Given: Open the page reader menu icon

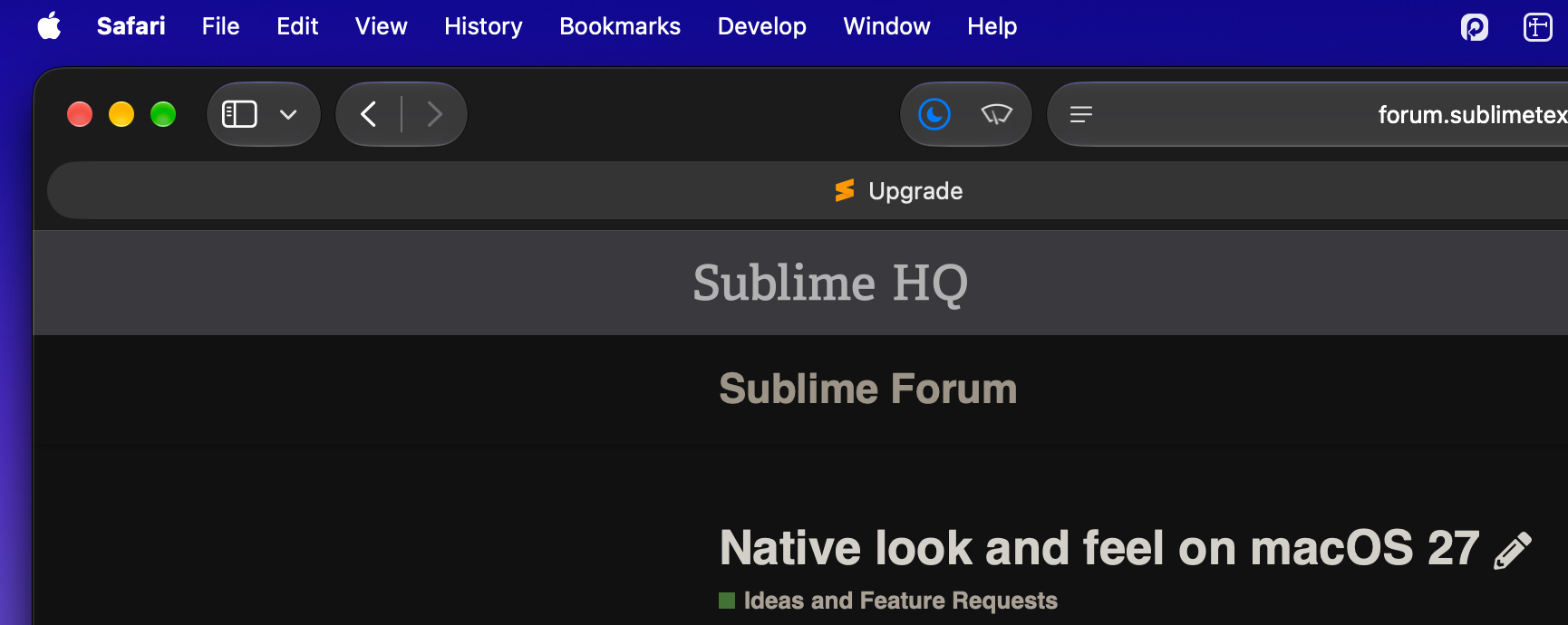Looking at the screenshot, I should point(1081,115).
